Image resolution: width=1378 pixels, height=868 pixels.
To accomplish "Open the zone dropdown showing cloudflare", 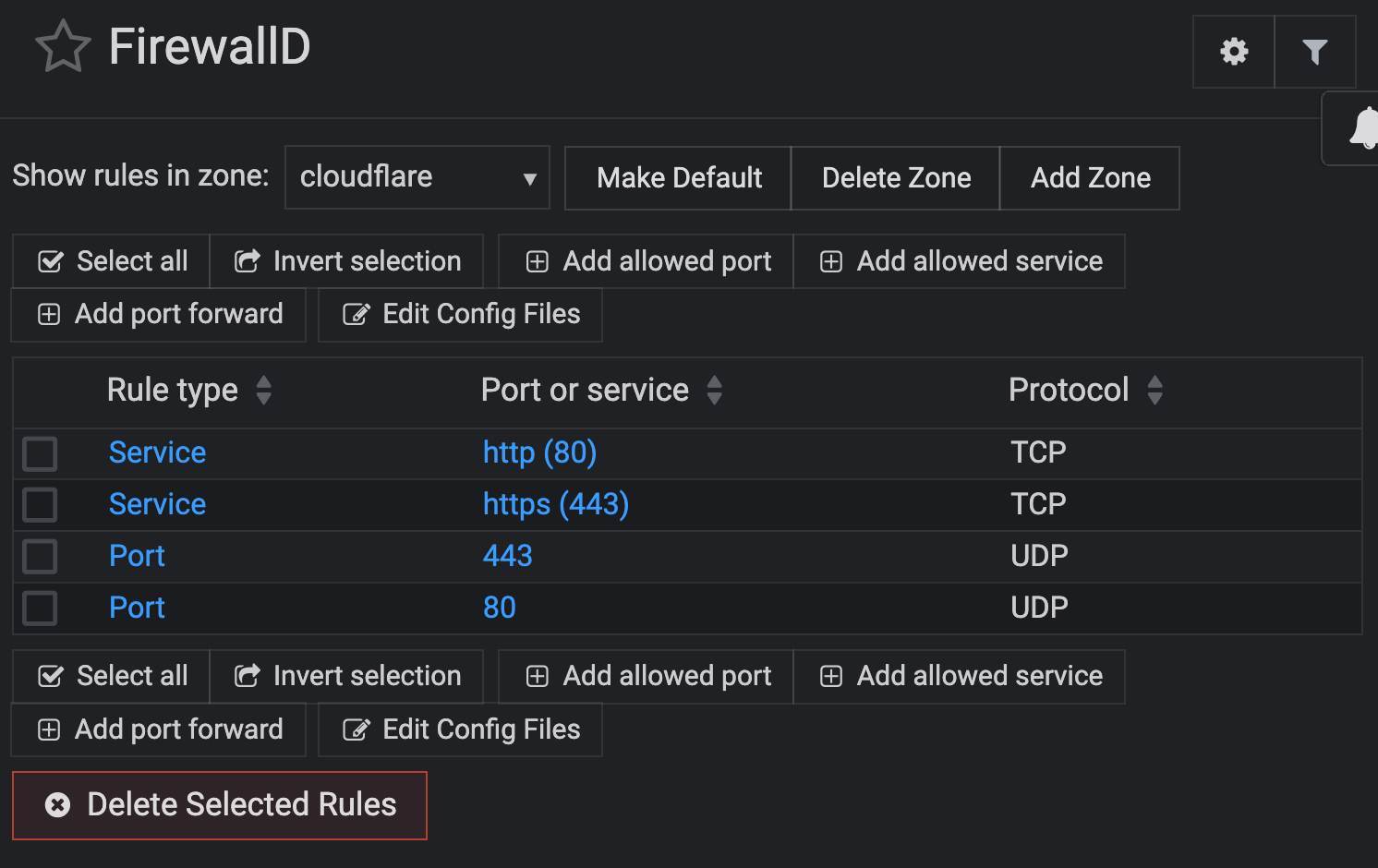I will [417, 177].
